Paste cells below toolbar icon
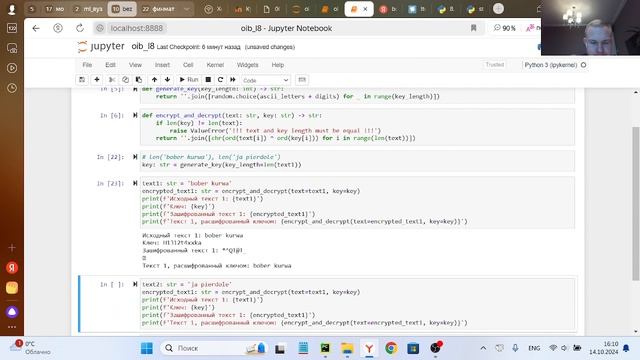 point(139,80)
